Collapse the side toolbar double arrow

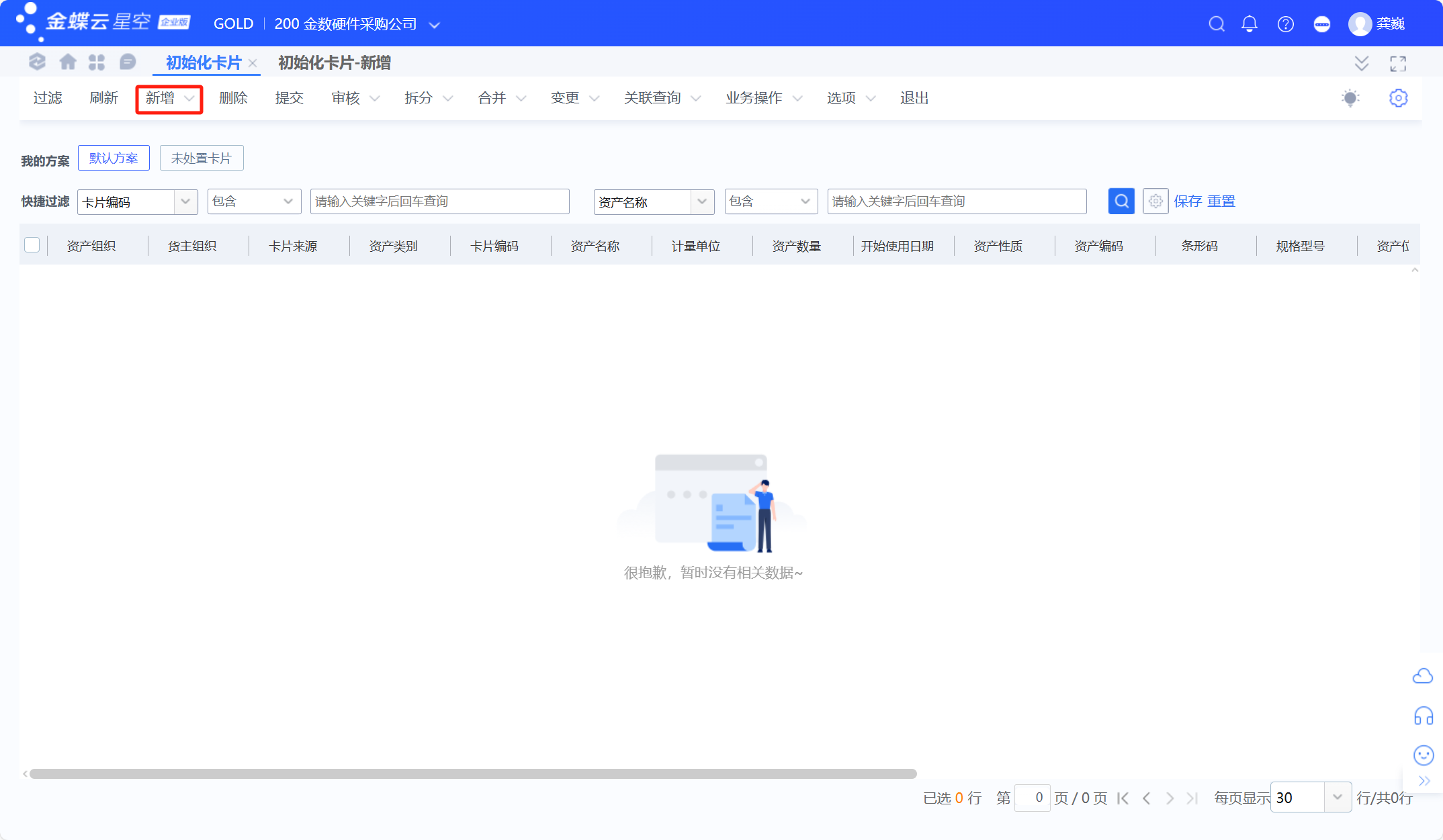tap(1424, 781)
